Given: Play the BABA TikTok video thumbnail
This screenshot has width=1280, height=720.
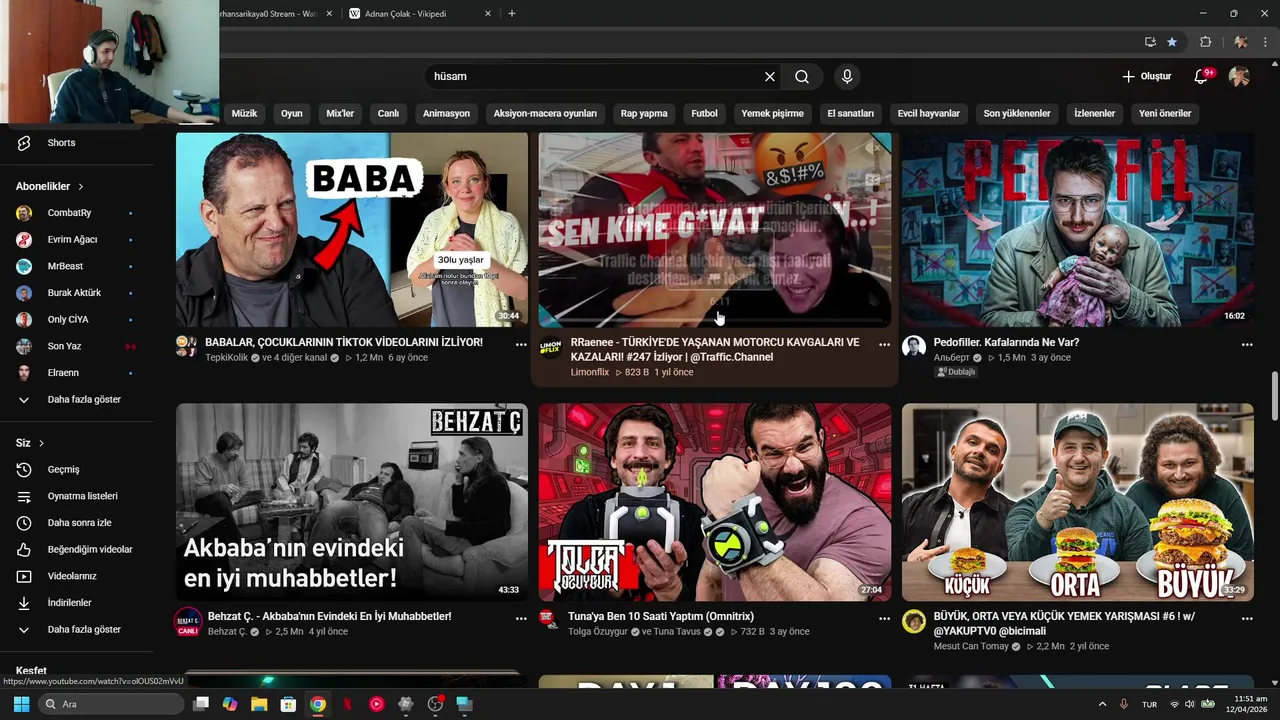Looking at the screenshot, I should (352, 230).
